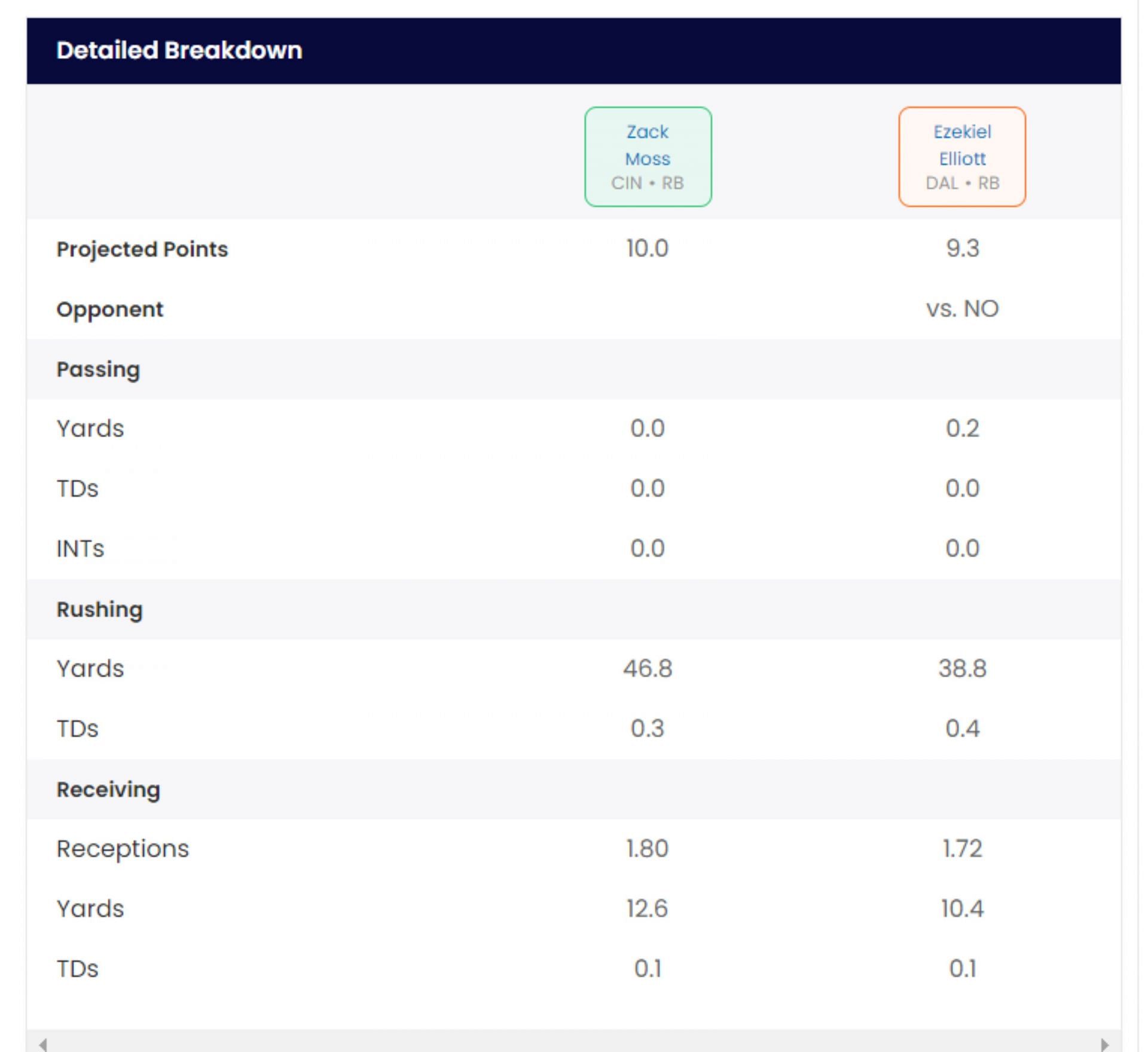Select the Receiving section heading

[108, 790]
